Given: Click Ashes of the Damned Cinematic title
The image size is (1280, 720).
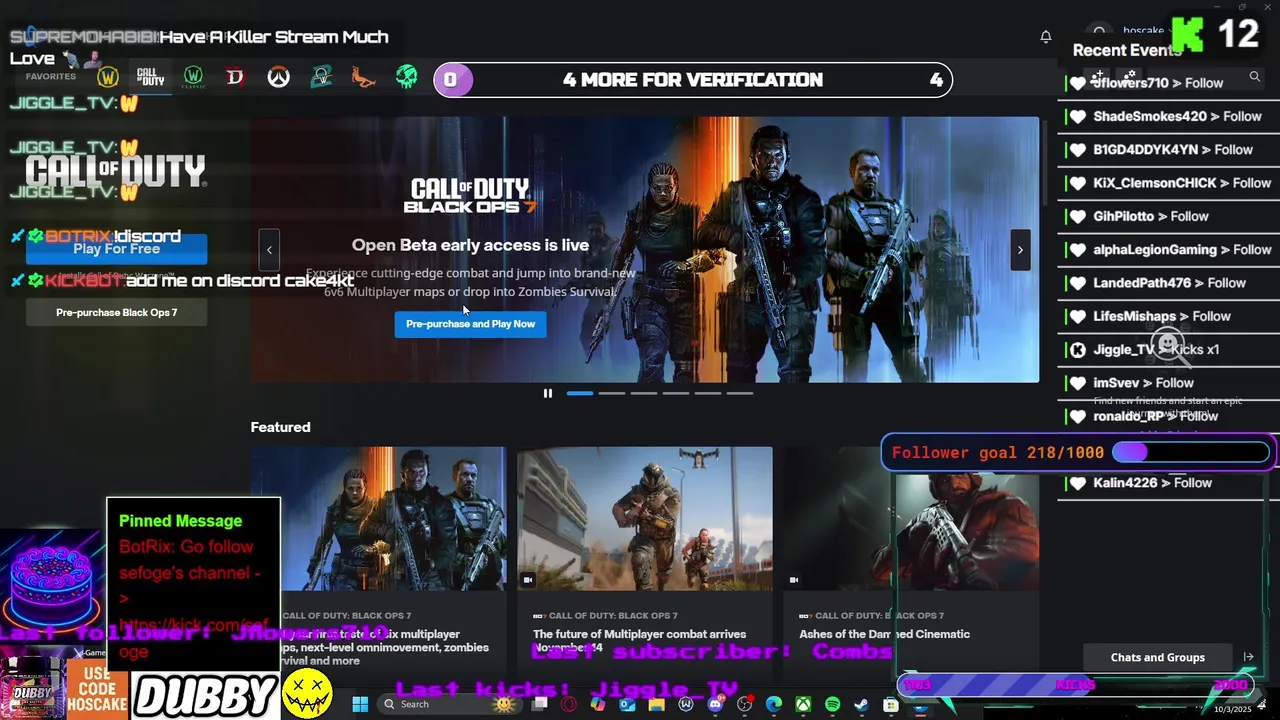Looking at the screenshot, I should point(884,634).
